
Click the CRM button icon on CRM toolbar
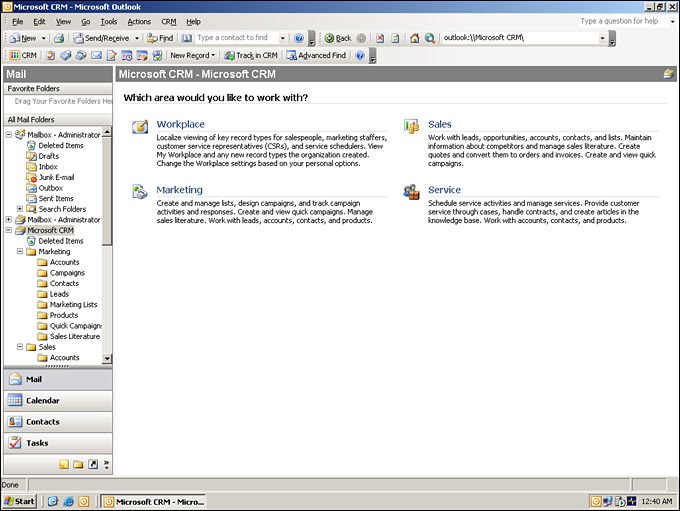point(23,55)
